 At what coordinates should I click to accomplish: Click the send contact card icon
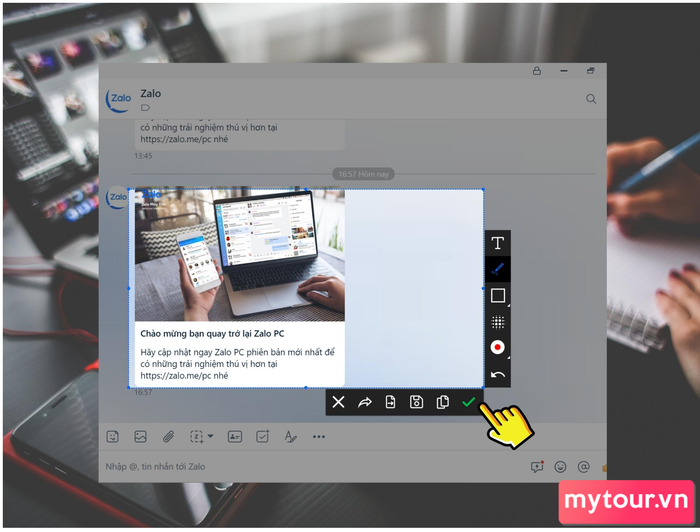pos(235,436)
